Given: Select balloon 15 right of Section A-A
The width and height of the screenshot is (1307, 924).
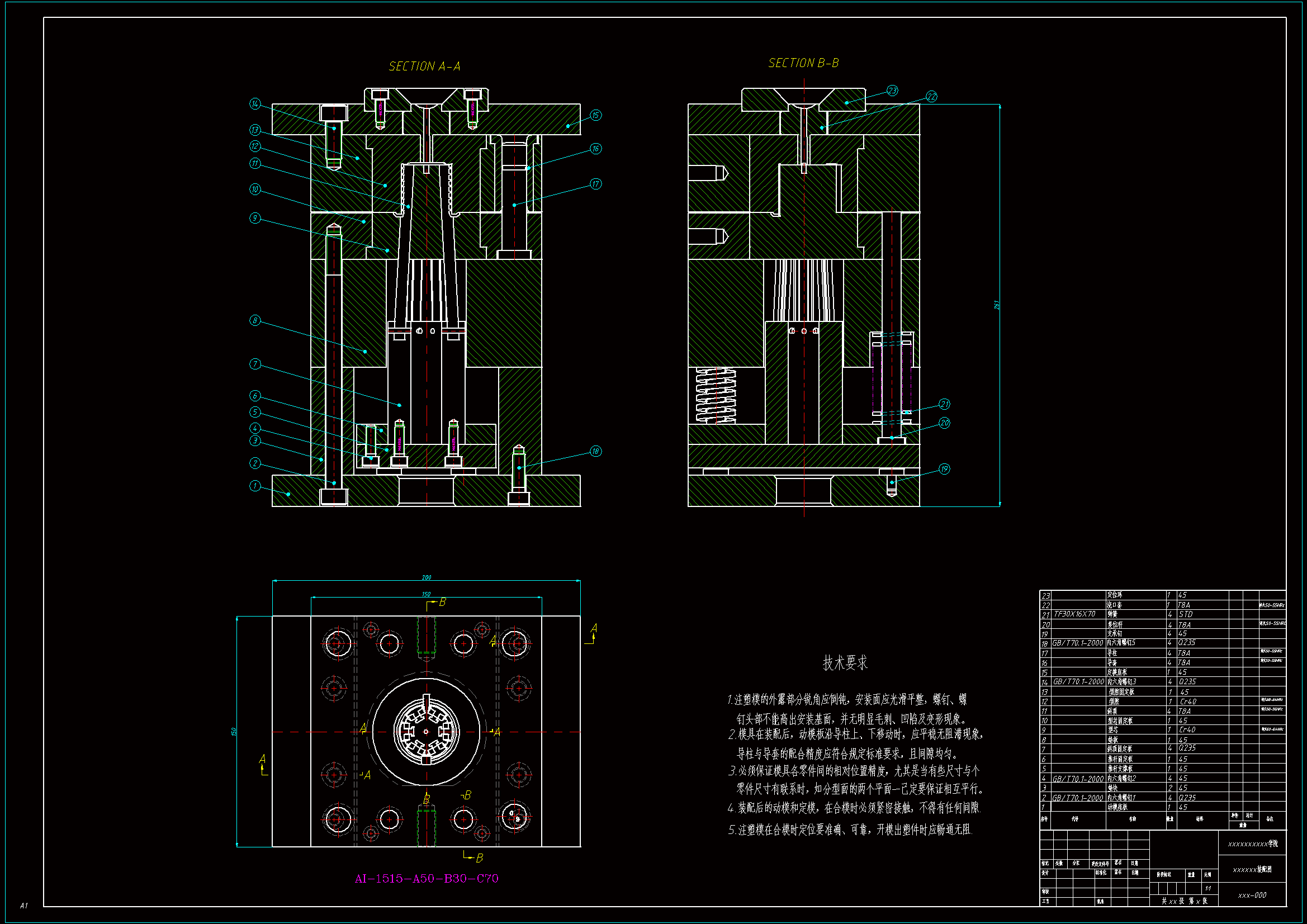Looking at the screenshot, I should pos(595,115).
